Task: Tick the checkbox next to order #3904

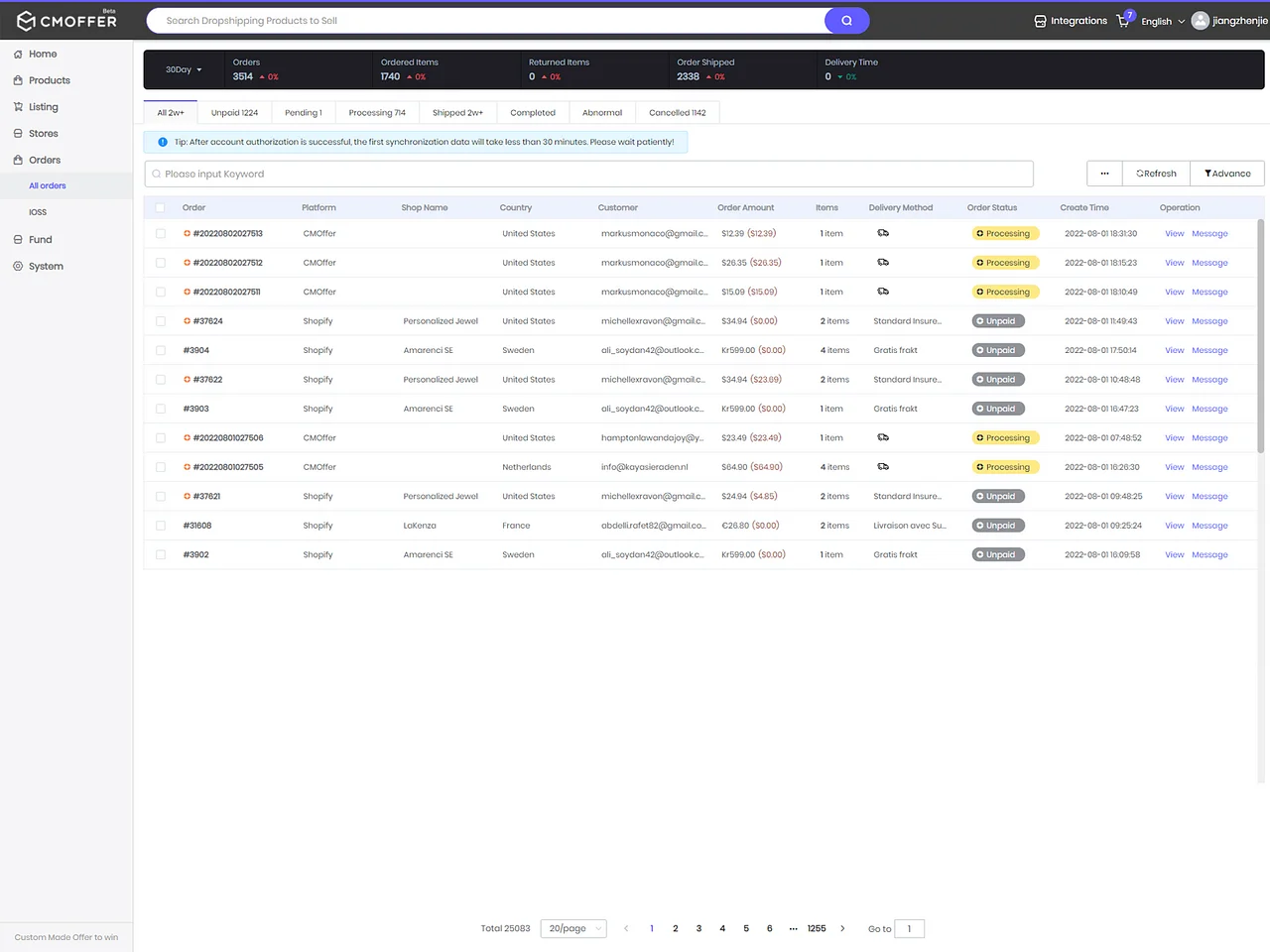Action: click(160, 349)
